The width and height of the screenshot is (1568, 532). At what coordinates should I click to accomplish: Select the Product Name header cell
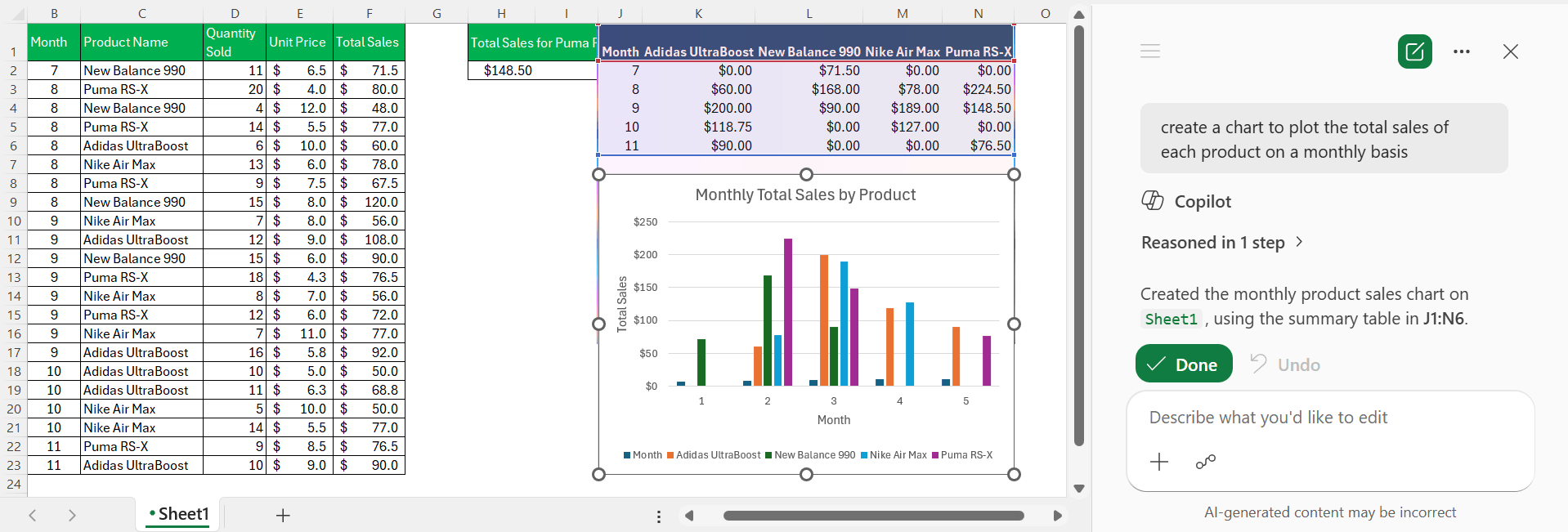coord(142,42)
